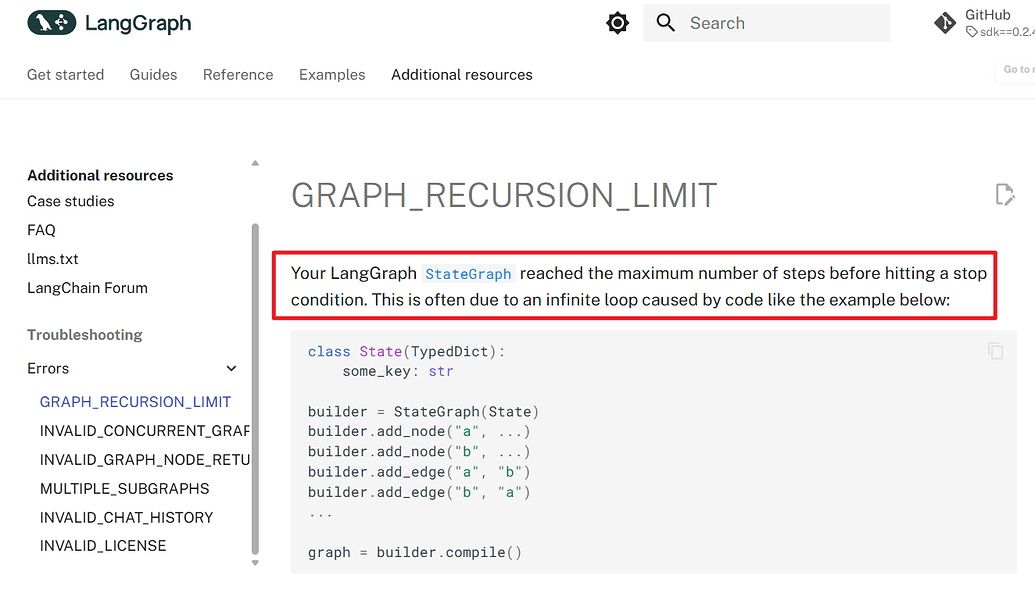Open the theme settings gear icon

click(x=617, y=22)
